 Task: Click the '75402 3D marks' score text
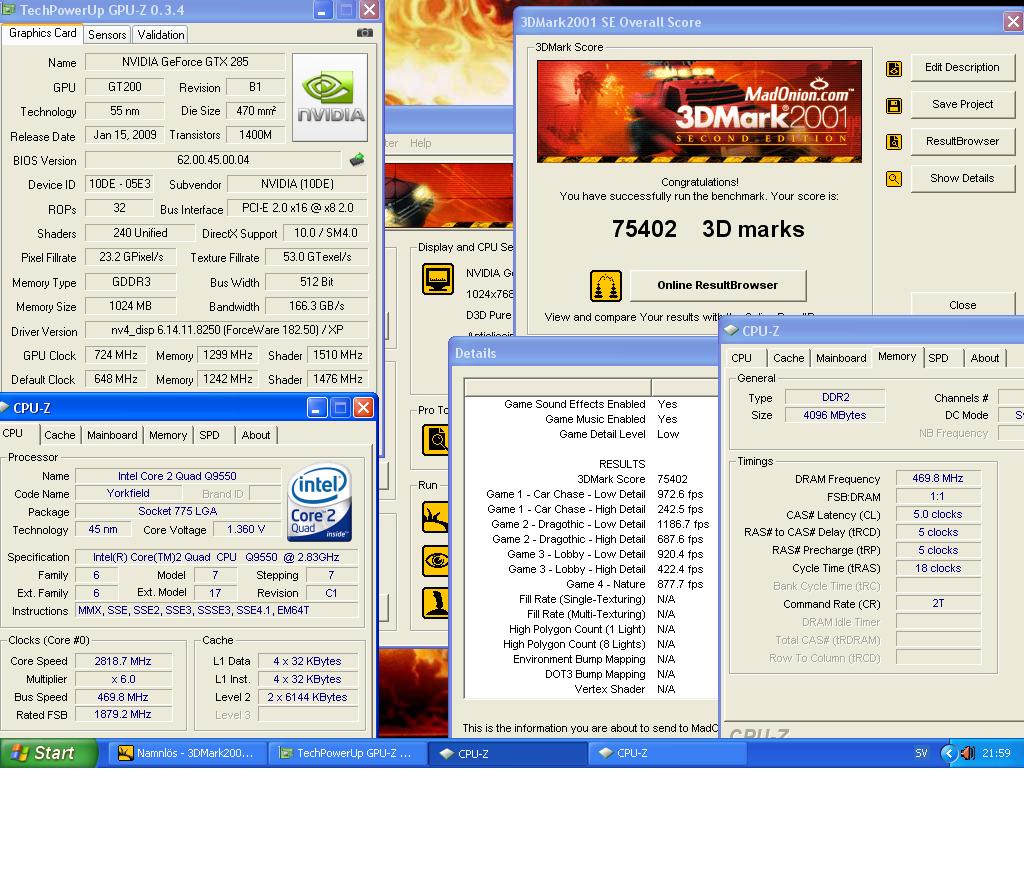coord(708,229)
